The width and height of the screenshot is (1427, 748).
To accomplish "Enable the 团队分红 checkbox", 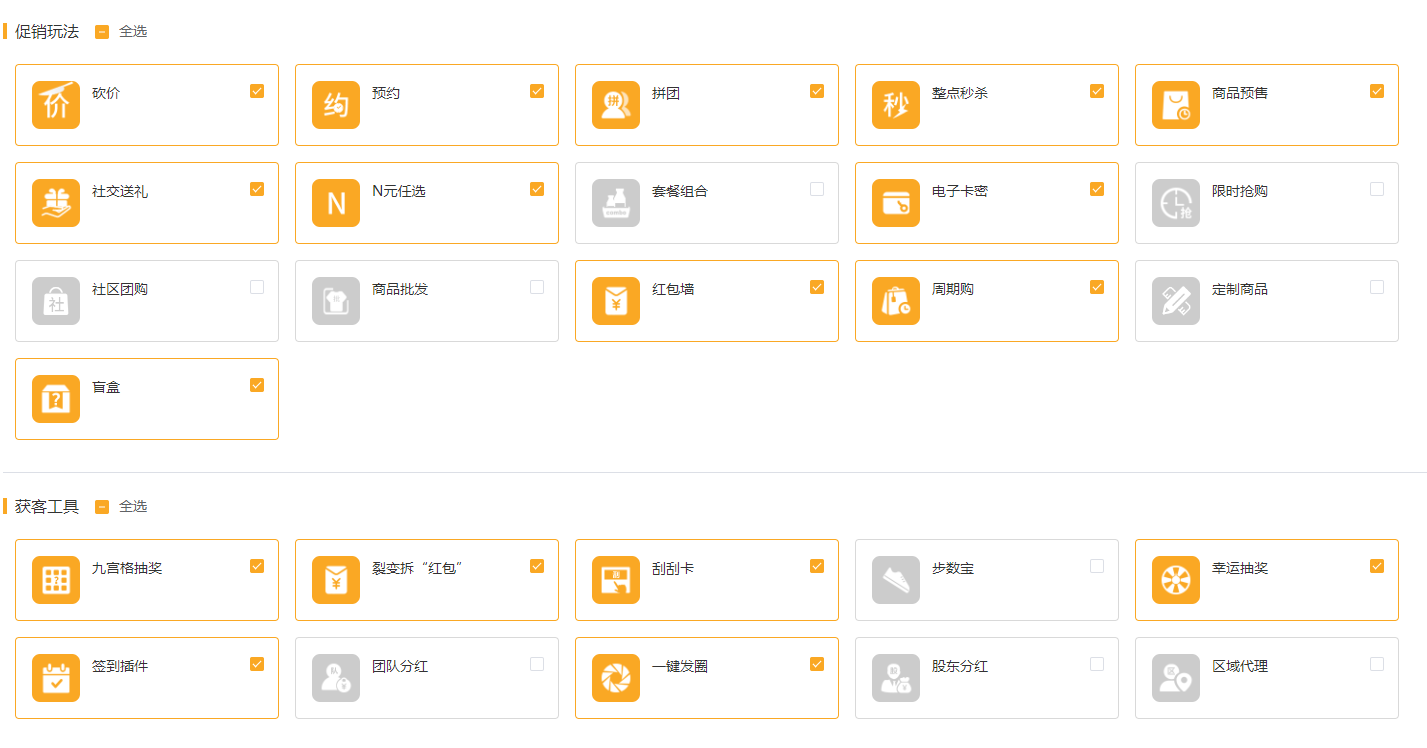I will point(537,664).
